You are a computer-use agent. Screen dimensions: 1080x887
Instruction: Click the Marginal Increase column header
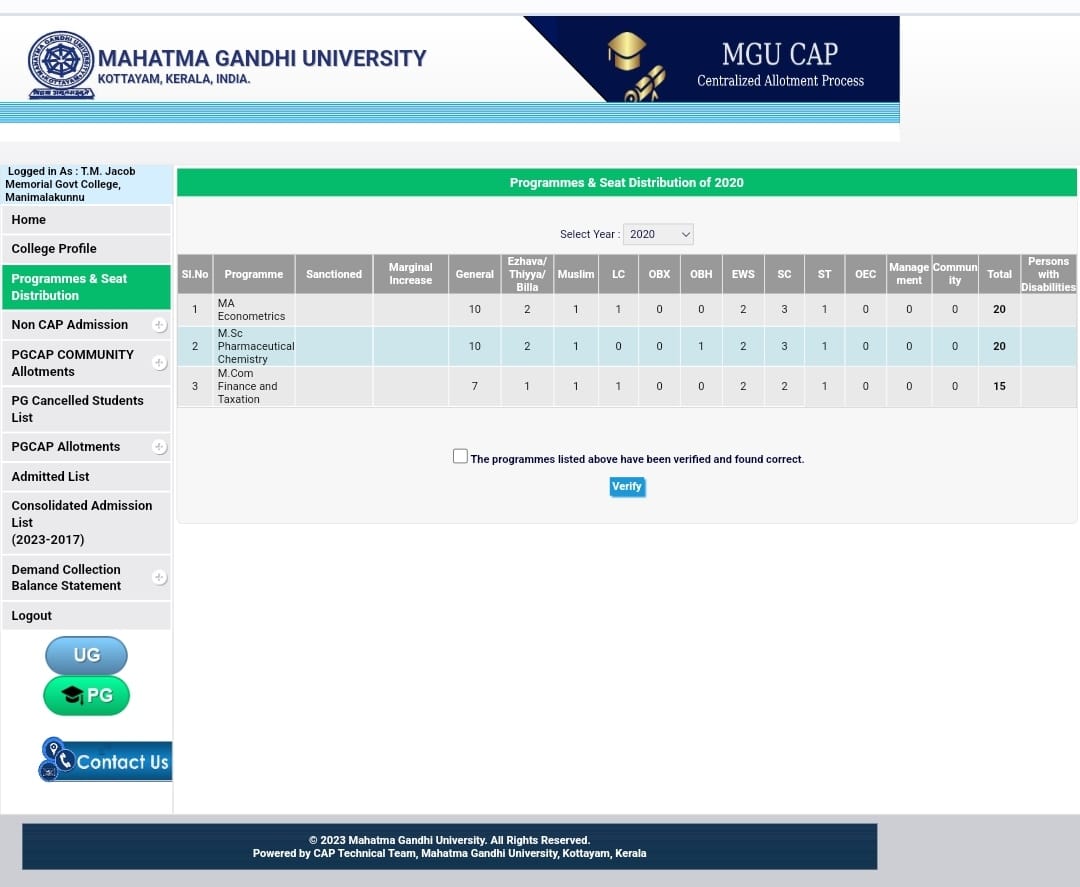tap(411, 274)
